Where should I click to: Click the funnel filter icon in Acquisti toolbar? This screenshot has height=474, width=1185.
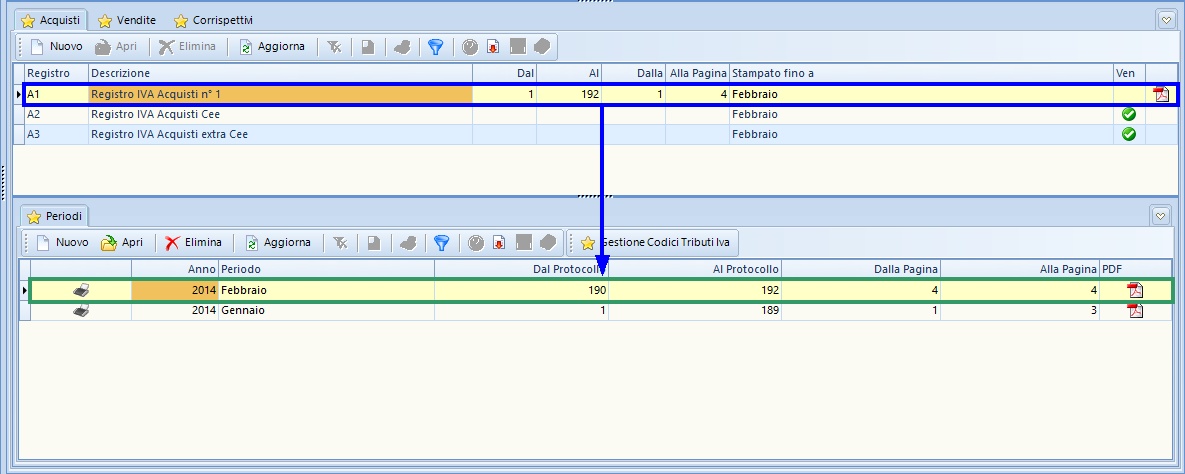435,46
